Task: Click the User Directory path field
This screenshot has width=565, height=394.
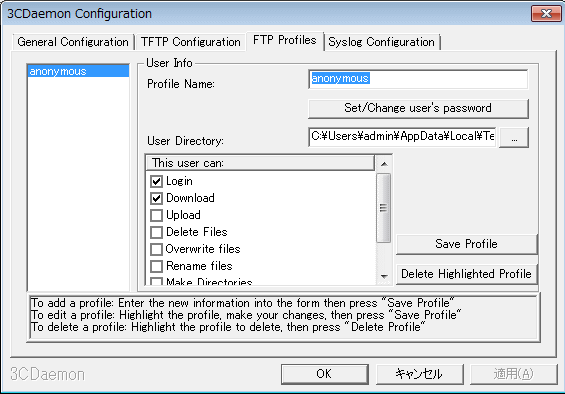Action: [402, 137]
